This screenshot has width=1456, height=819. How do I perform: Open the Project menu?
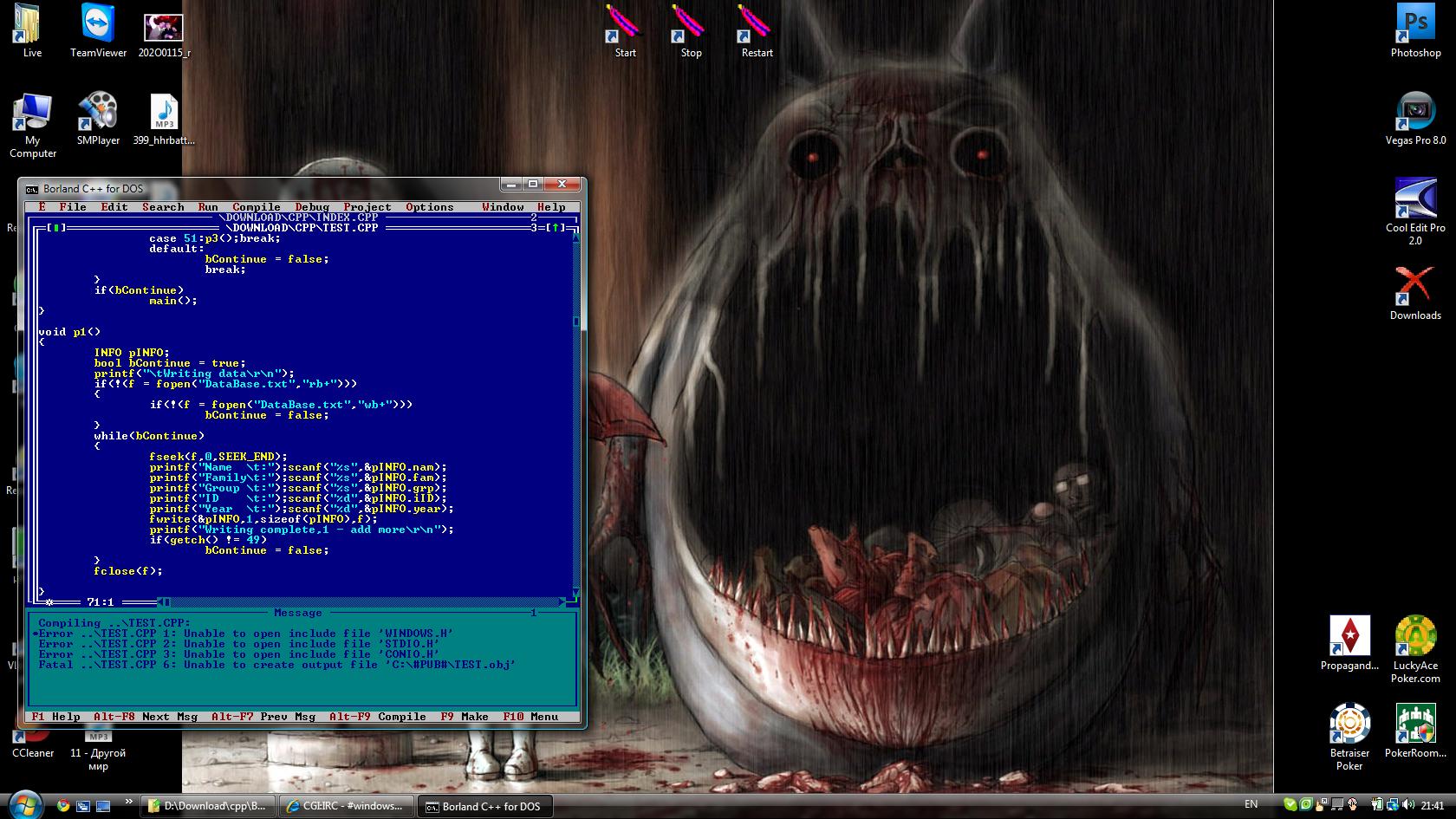click(367, 207)
